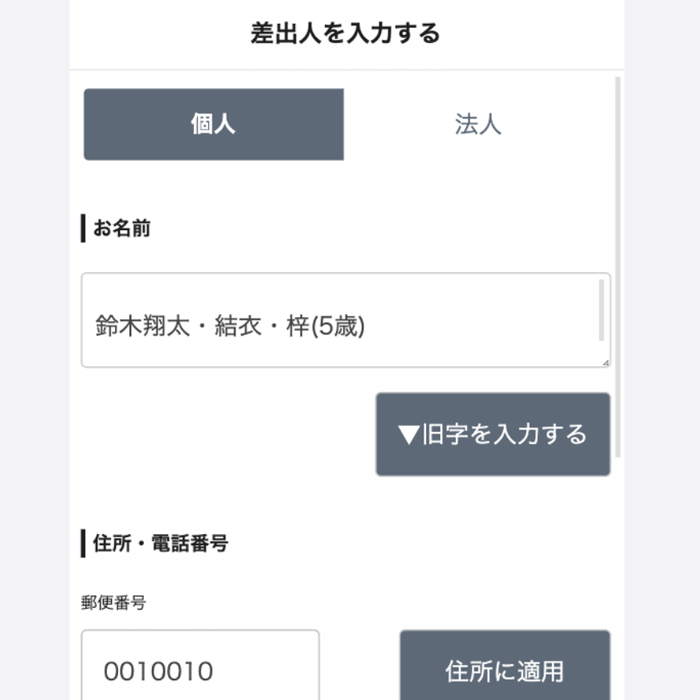Select the 個人 tab
The height and width of the screenshot is (700, 700).
(213, 124)
